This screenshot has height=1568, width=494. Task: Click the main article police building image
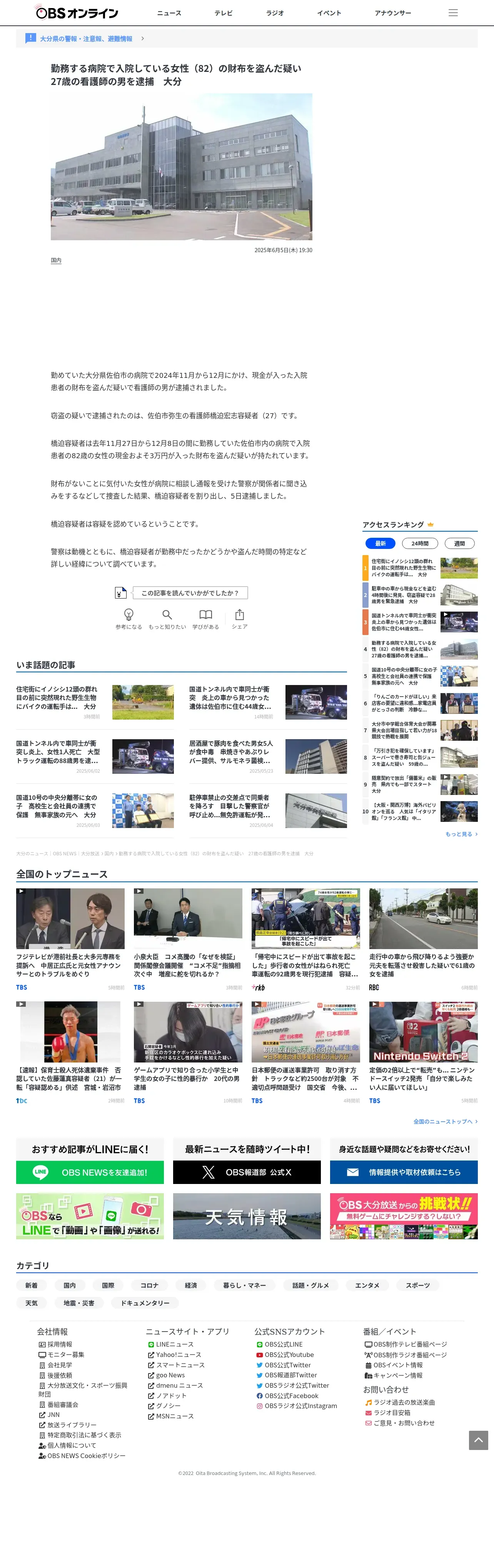(182, 166)
